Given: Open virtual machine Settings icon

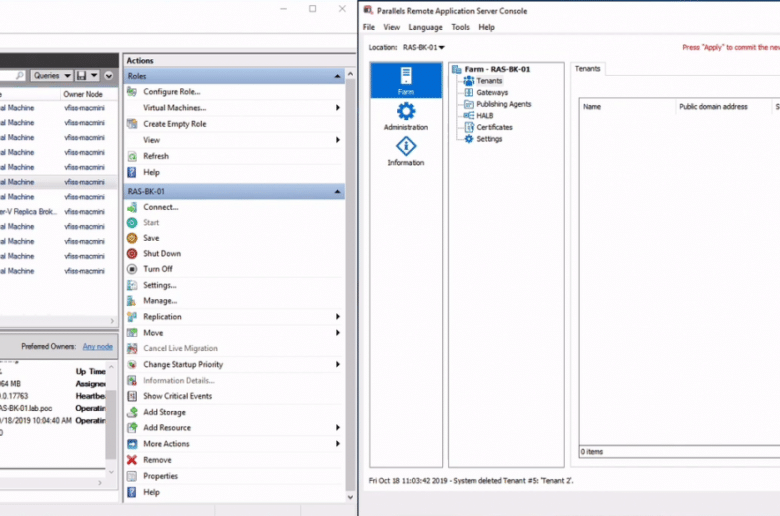Looking at the screenshot, I should [x=132, y=285].
